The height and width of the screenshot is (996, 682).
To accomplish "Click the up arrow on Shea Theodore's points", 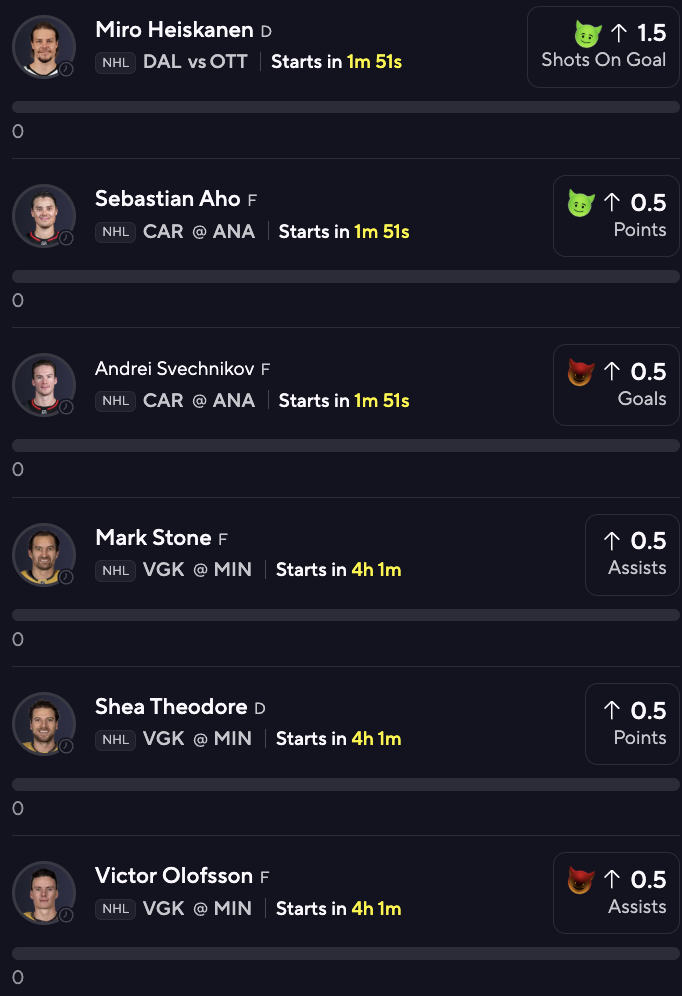I will 612,711.
